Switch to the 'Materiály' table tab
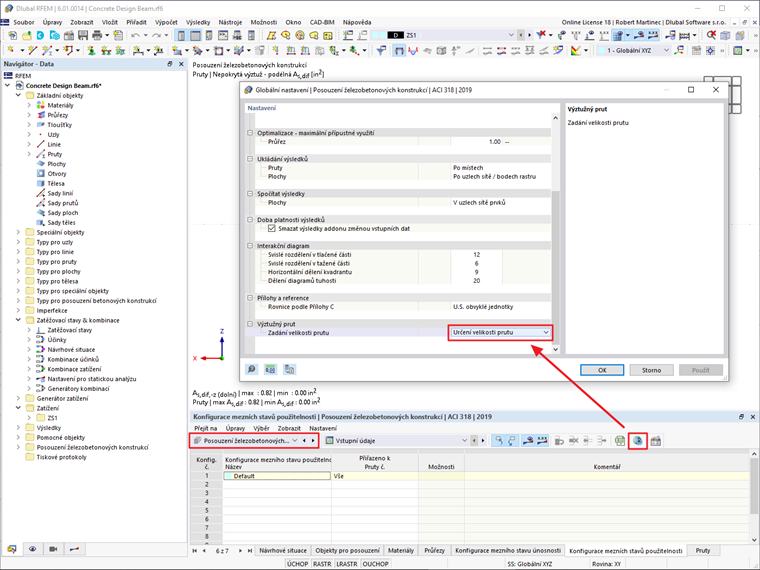Image resolution: width=760 pixels, height=570 pixels. 401,551
